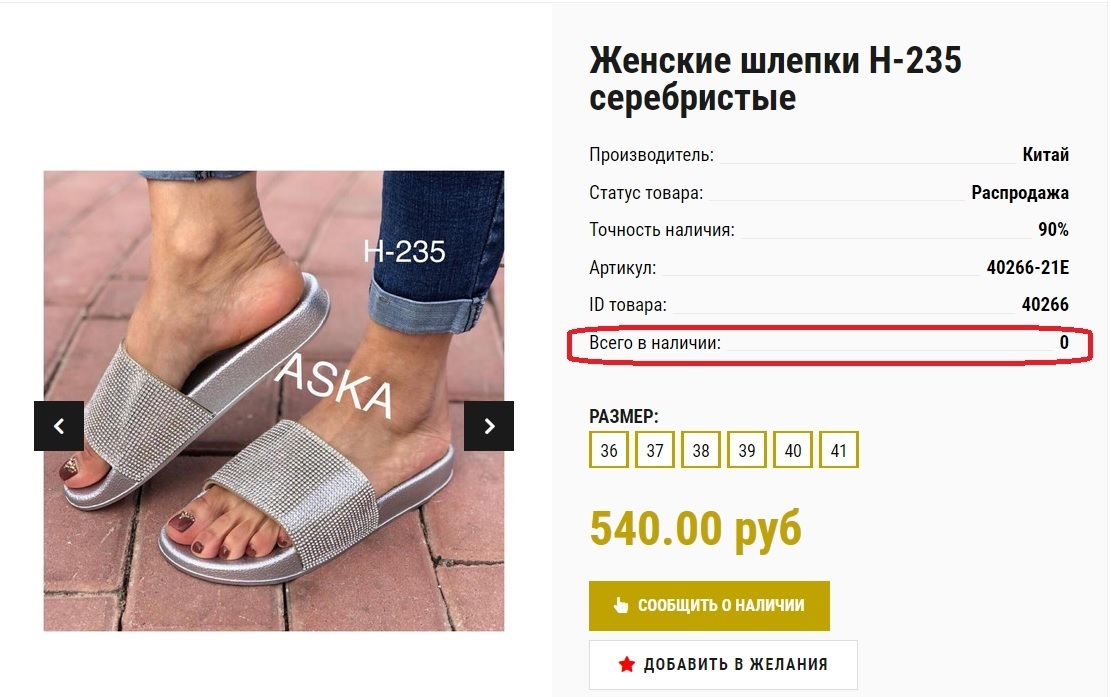
Task: Open the main product image of silver slippers
Action: click(x=274, y=400)
